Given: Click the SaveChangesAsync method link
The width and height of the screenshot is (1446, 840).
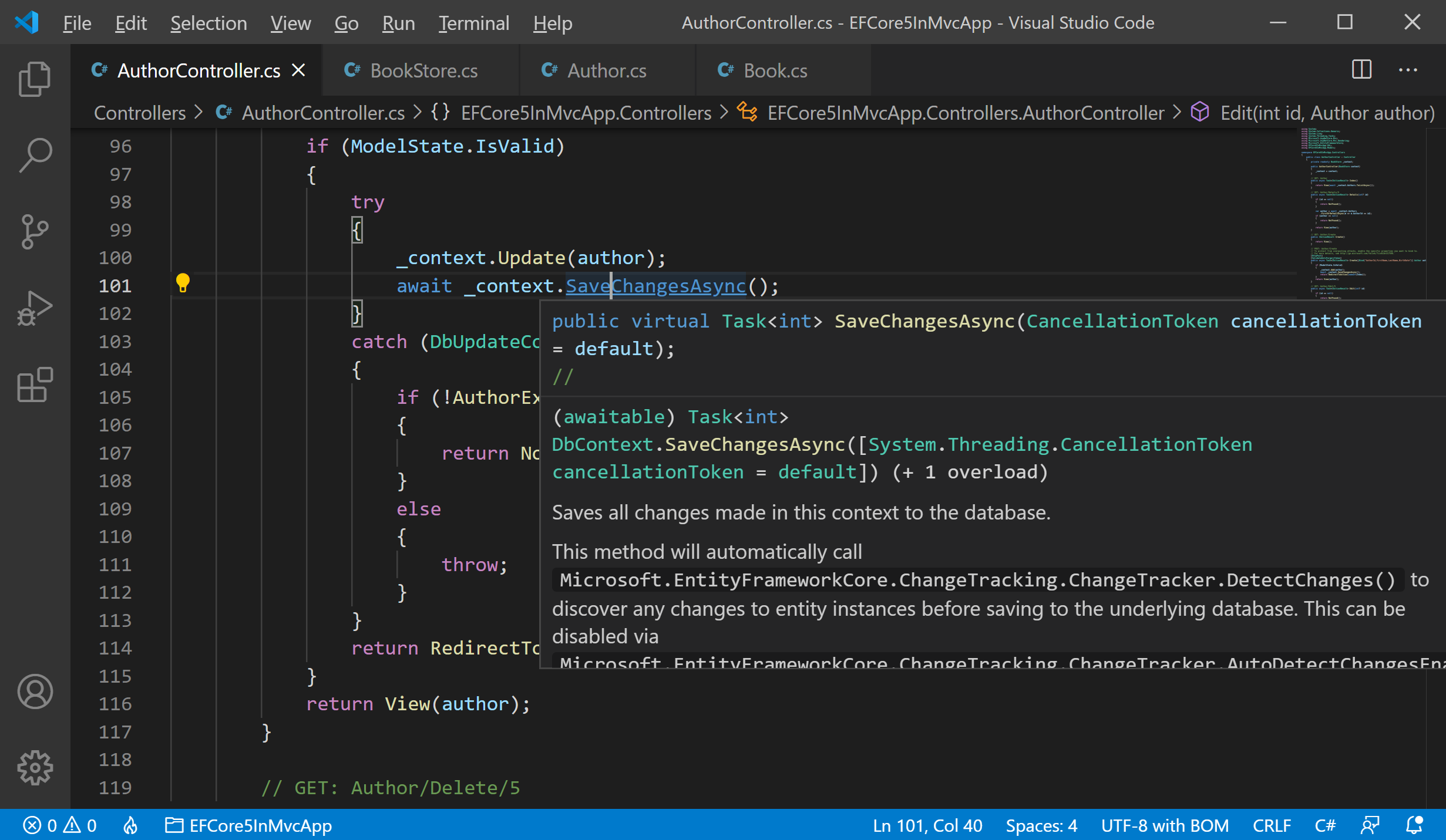Looking at the screenshot, I should coord(655,286).
